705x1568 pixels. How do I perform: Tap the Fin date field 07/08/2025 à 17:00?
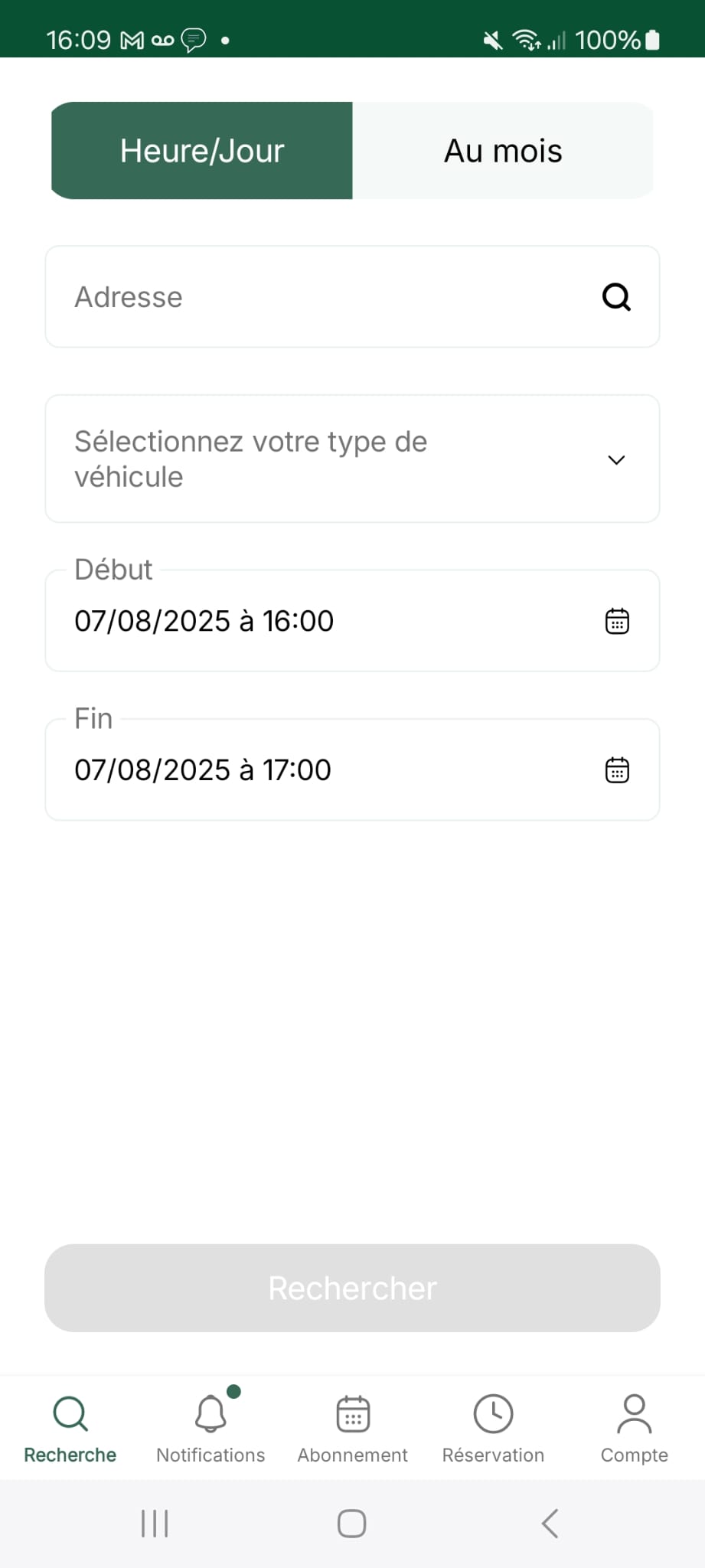tap(306, 770)
